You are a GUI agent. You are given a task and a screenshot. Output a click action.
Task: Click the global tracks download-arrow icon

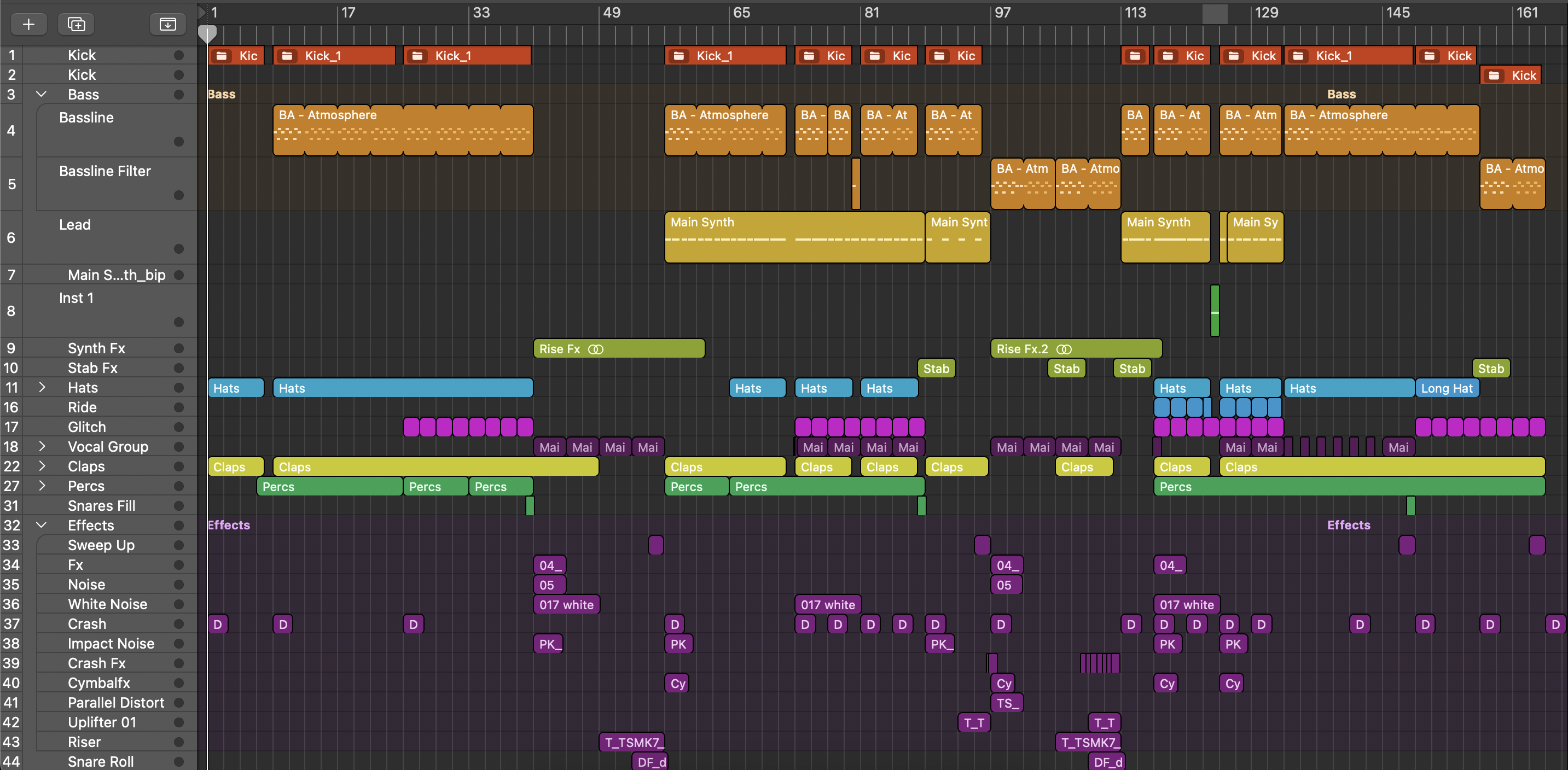coord(167,24)
